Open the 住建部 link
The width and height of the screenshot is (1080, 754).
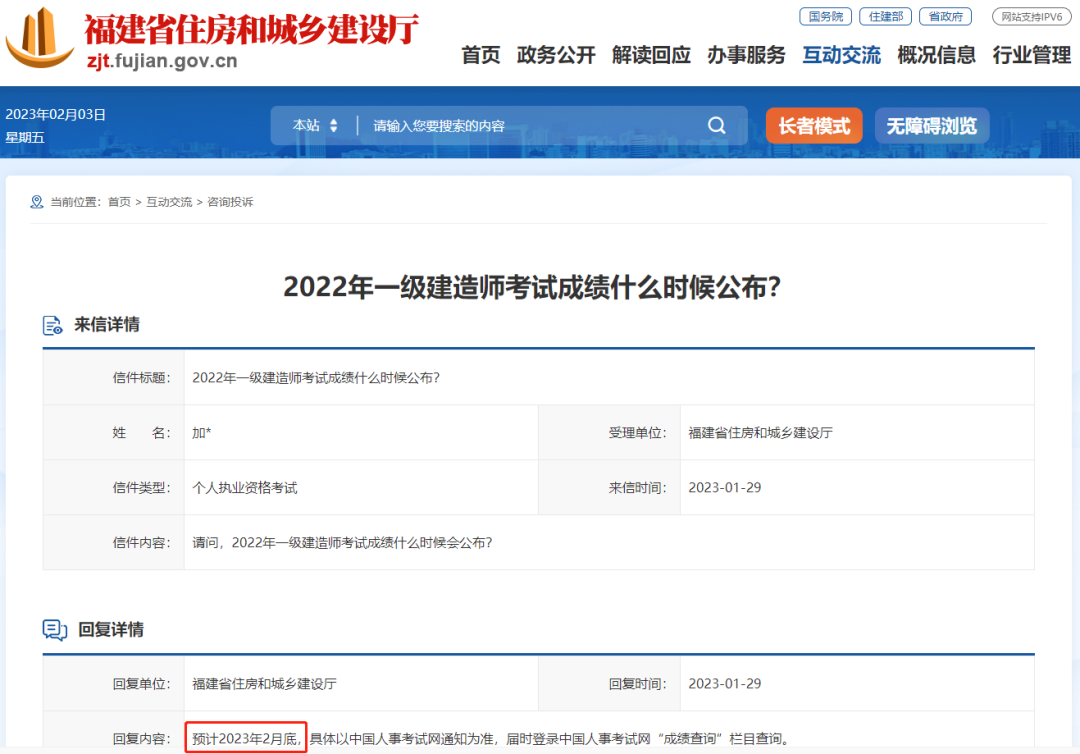tap(885, 17)
